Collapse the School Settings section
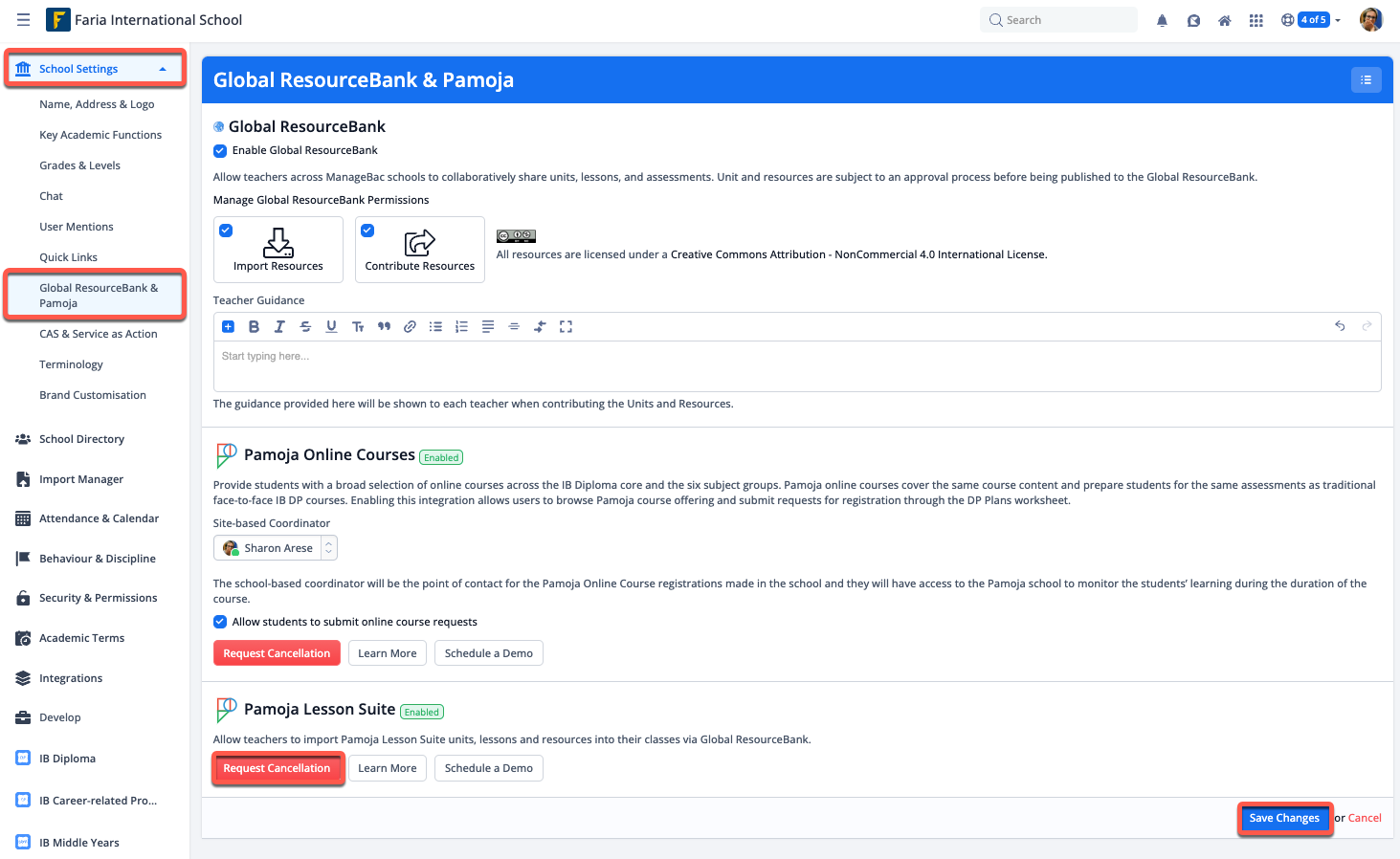 [94, 69]
